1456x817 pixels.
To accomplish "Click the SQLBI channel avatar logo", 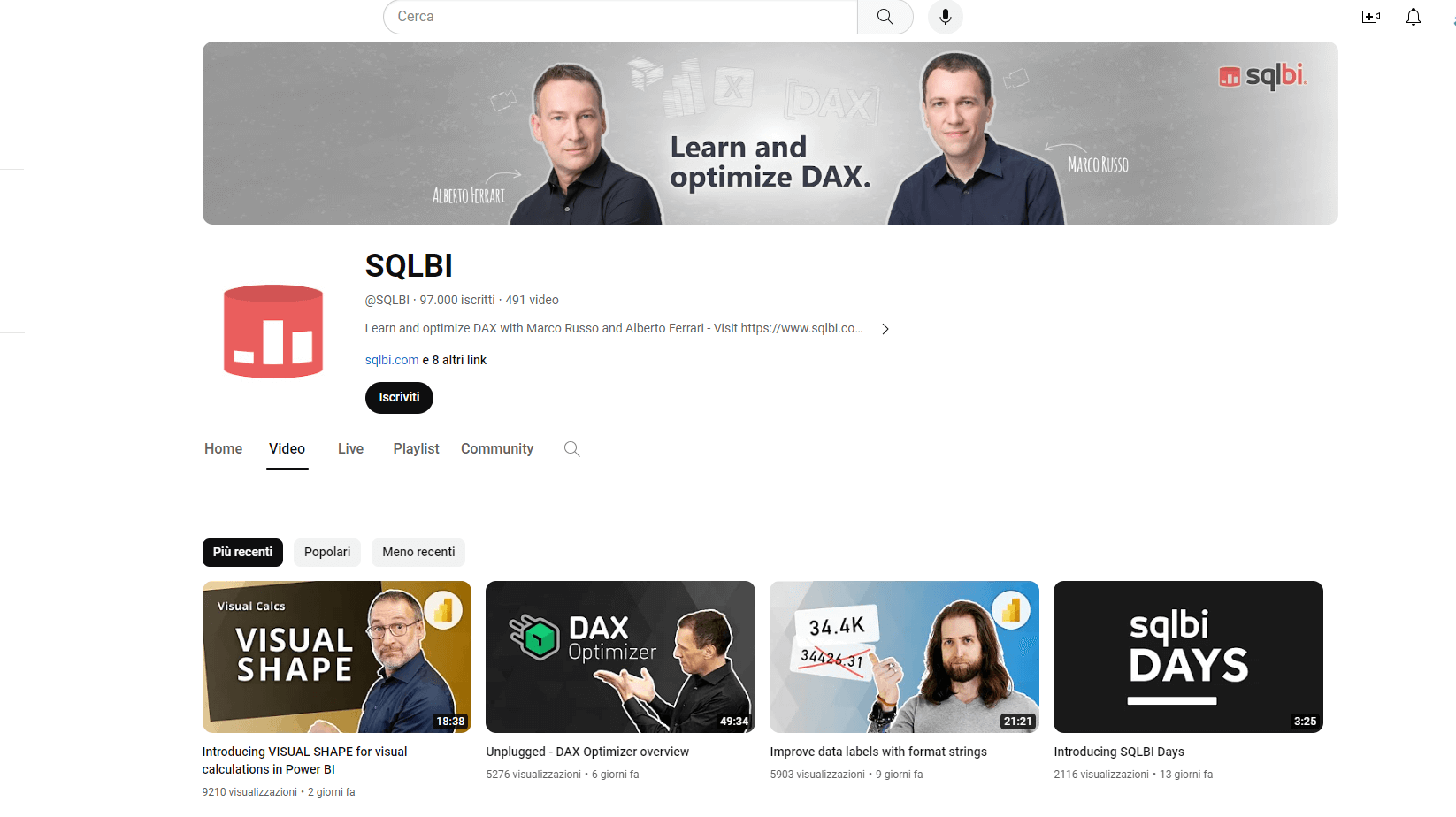I will (x=273, y=332).
